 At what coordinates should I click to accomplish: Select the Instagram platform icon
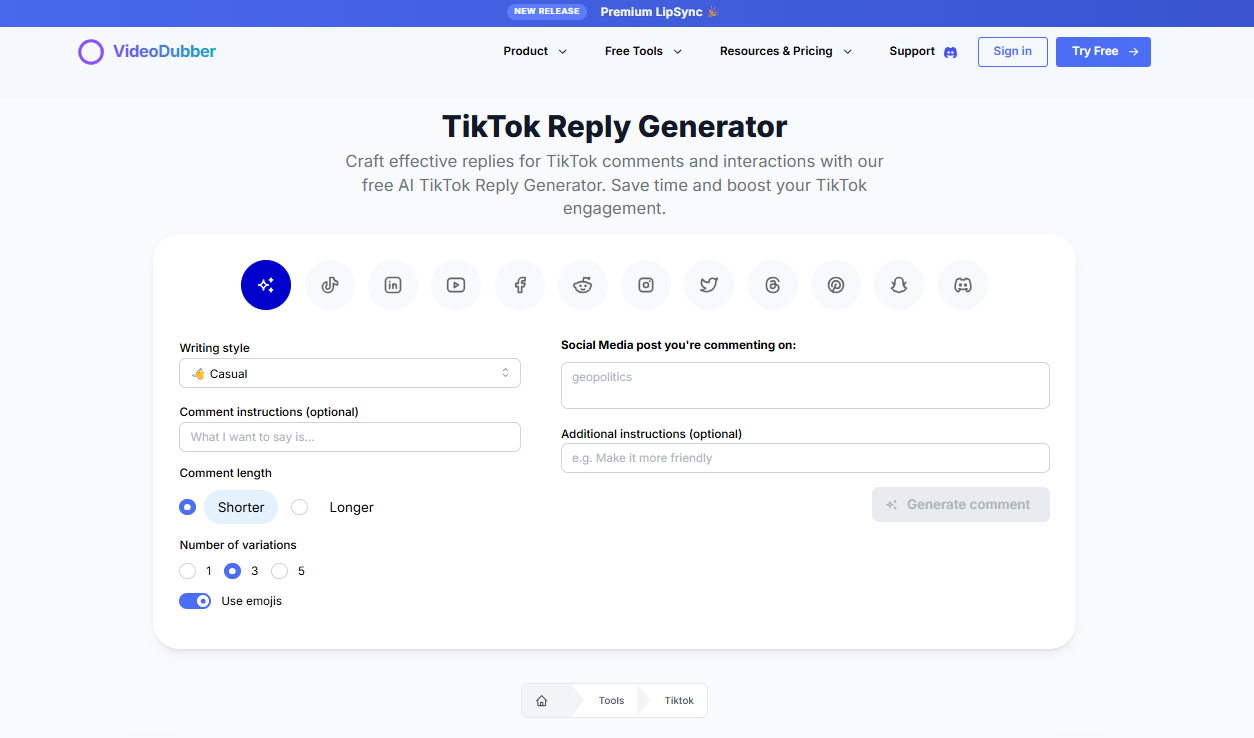tap(646, 285)
